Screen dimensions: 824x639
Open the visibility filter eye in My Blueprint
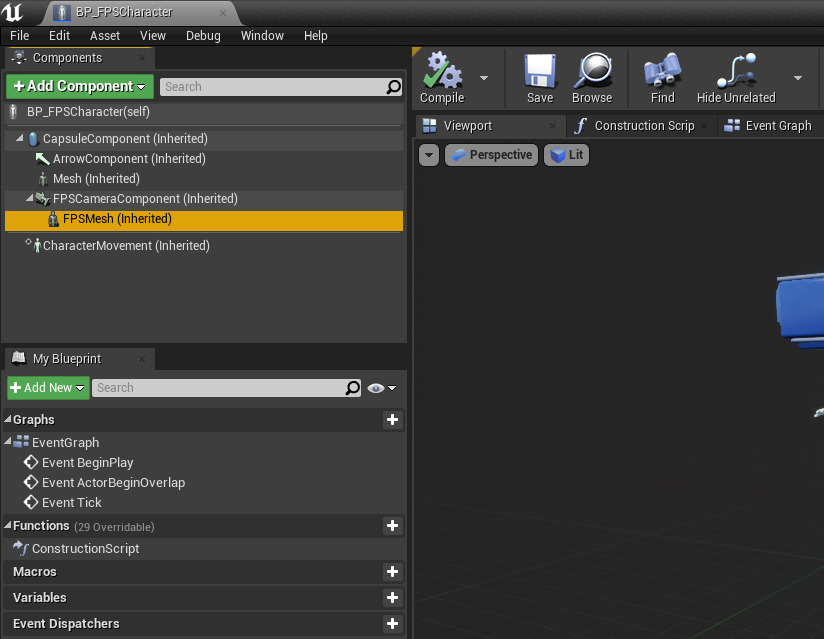(377, 388)
